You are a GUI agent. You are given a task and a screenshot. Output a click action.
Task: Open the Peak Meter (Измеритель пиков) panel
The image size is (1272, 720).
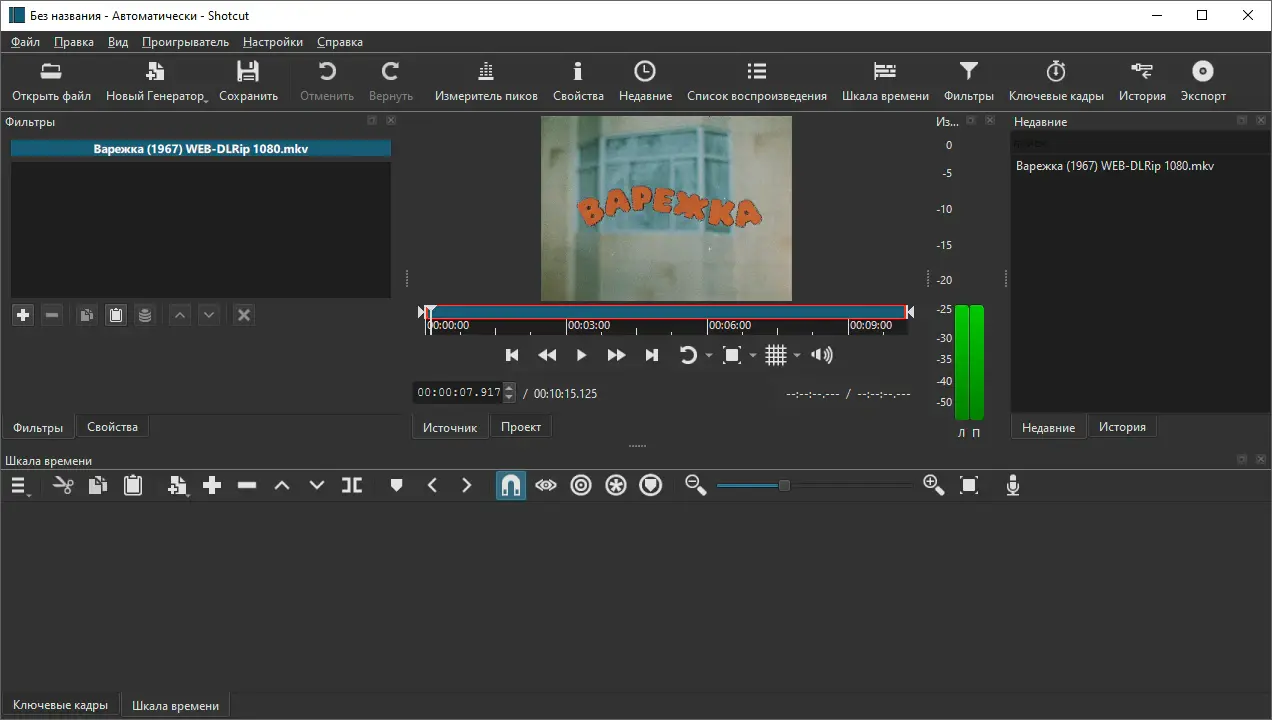click(486, 81)
